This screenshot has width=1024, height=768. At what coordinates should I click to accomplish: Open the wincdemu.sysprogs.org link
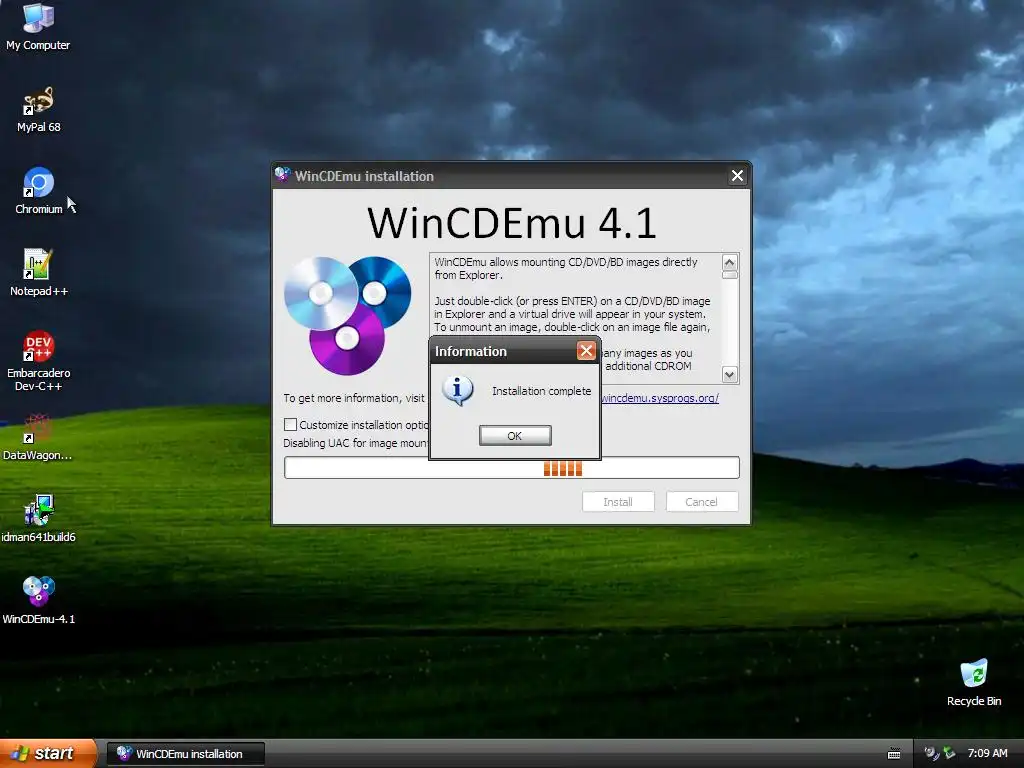pyautogui.click(x=660, y=398)
